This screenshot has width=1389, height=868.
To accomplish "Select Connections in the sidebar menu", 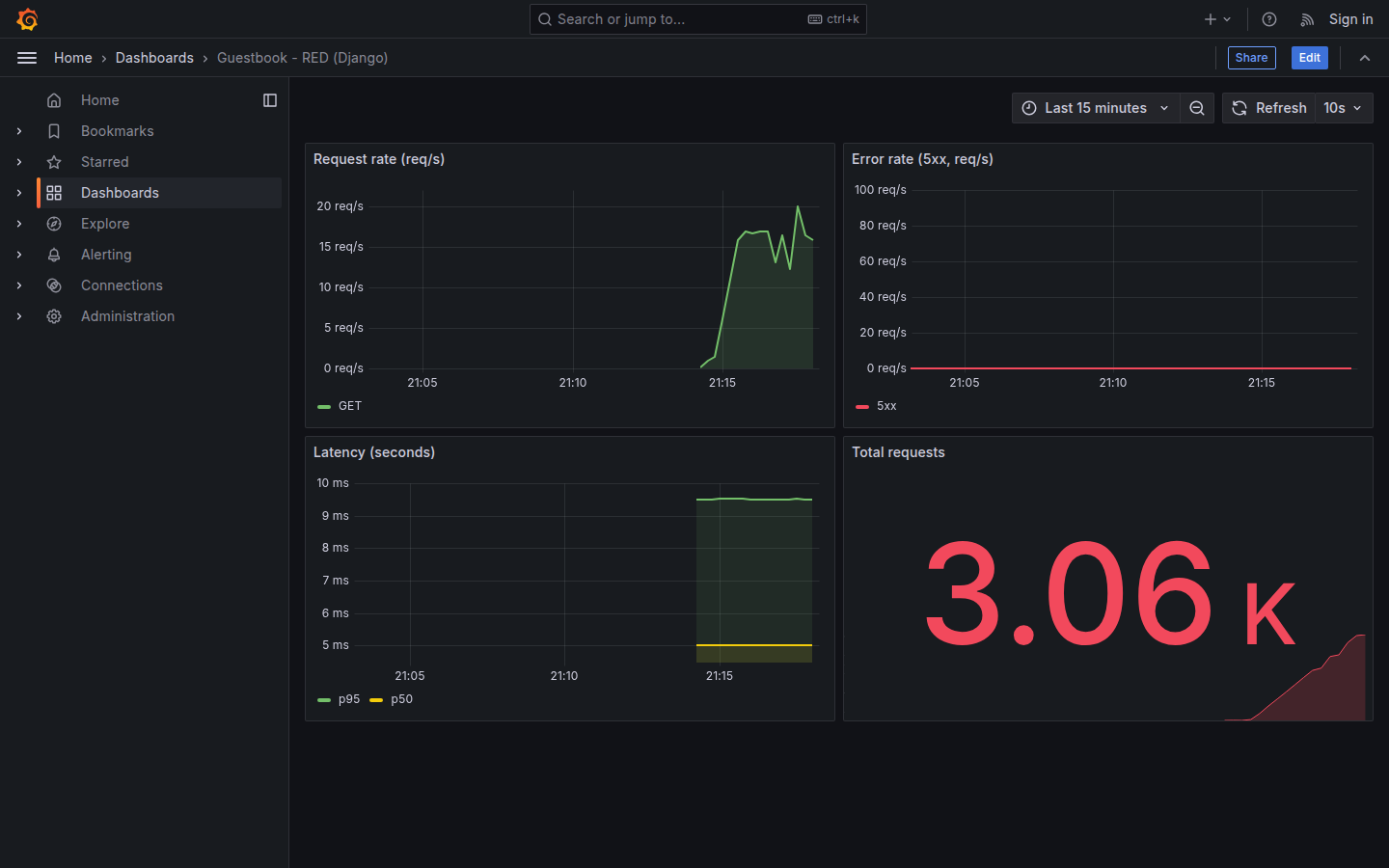I will 122,285.
